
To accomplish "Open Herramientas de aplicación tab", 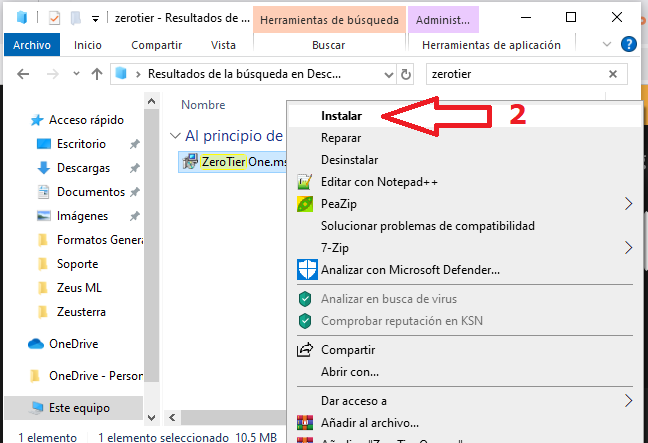I will (491, 45).
